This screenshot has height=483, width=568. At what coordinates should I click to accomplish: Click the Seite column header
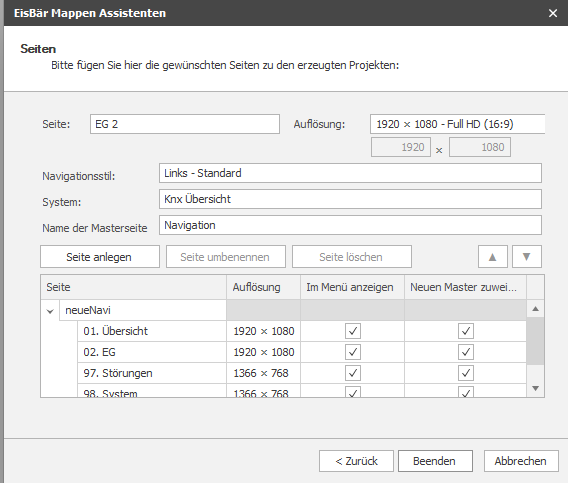134,287
